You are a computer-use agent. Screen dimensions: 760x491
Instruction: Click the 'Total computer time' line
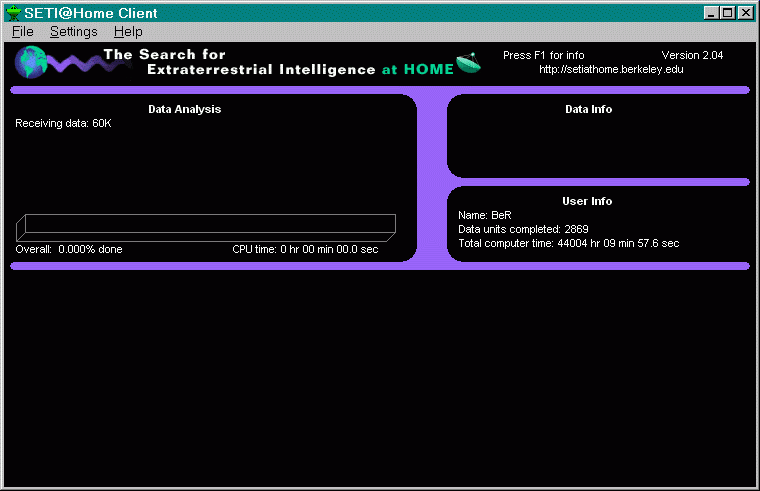pyautogui.click(x=569, y=243)
